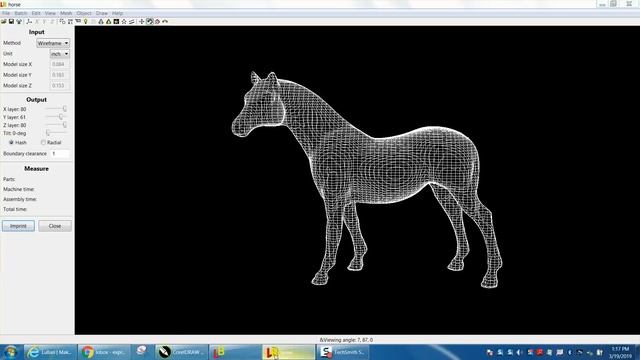Image resolution: width=640 pixels, height=360 pixels.
Task: Click the Model size Z field
Action: 60,85
